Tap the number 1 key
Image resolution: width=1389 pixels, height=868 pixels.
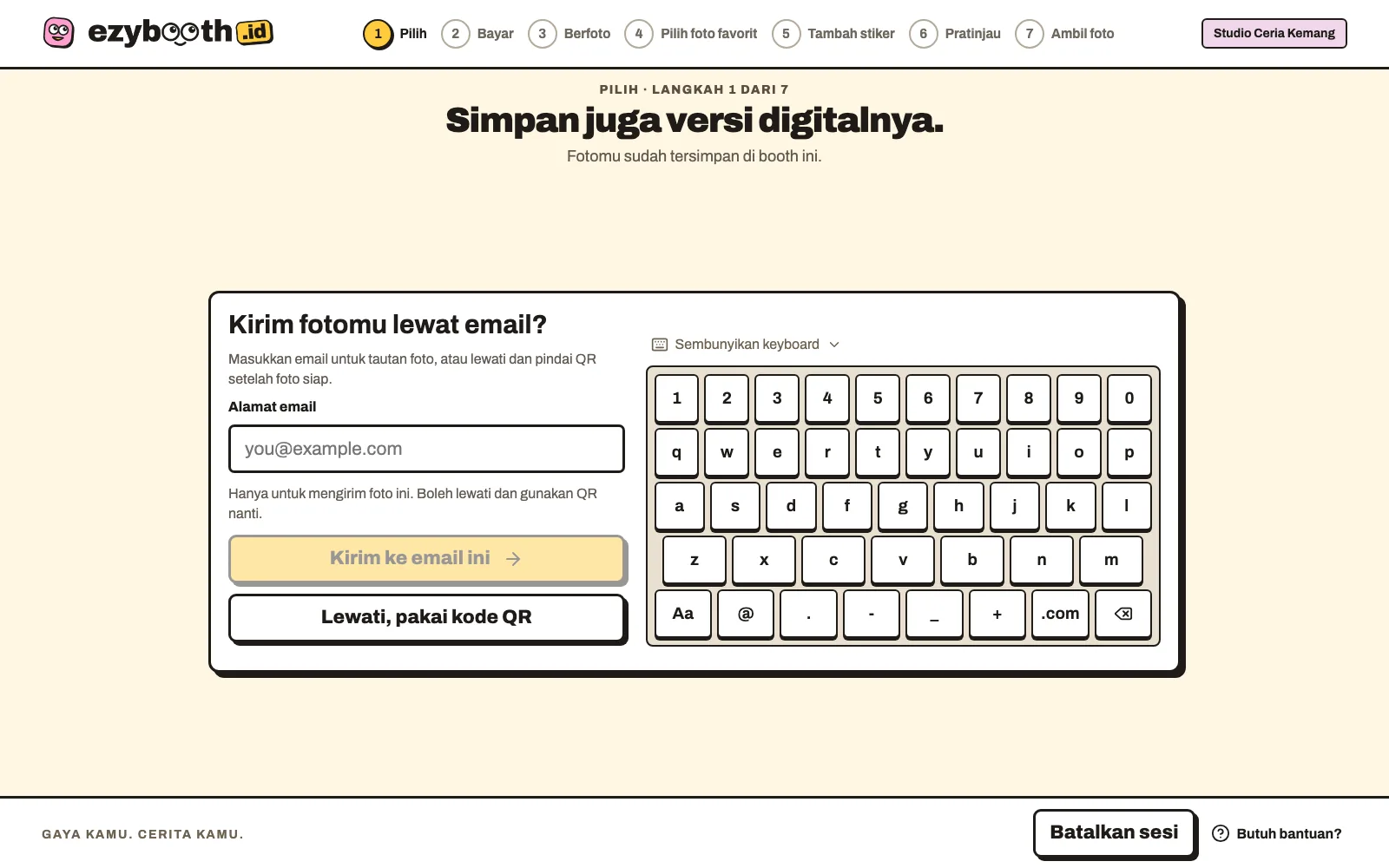tap(677, 398)
